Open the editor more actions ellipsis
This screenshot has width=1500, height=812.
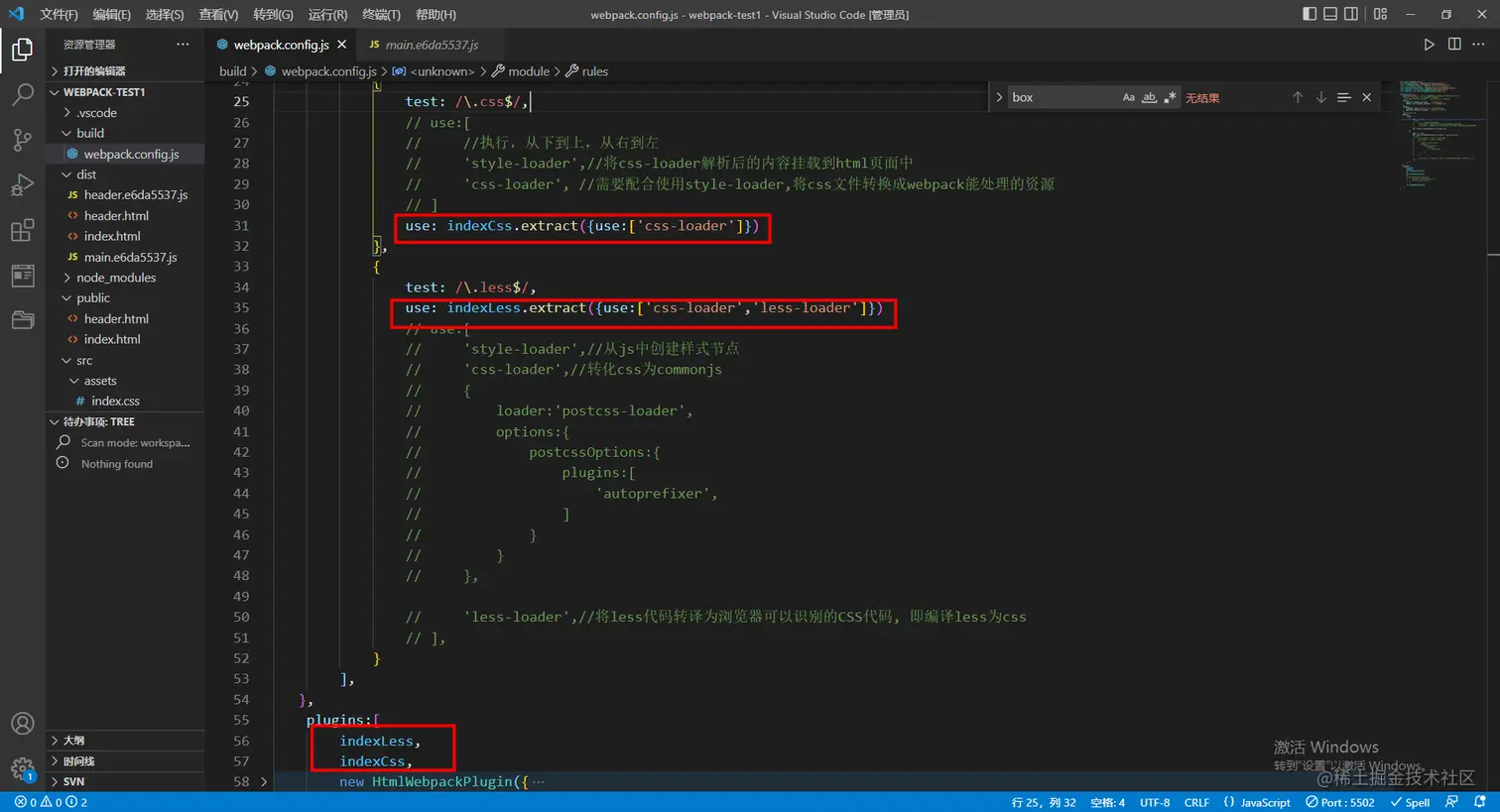click(x=1479, y=45)
